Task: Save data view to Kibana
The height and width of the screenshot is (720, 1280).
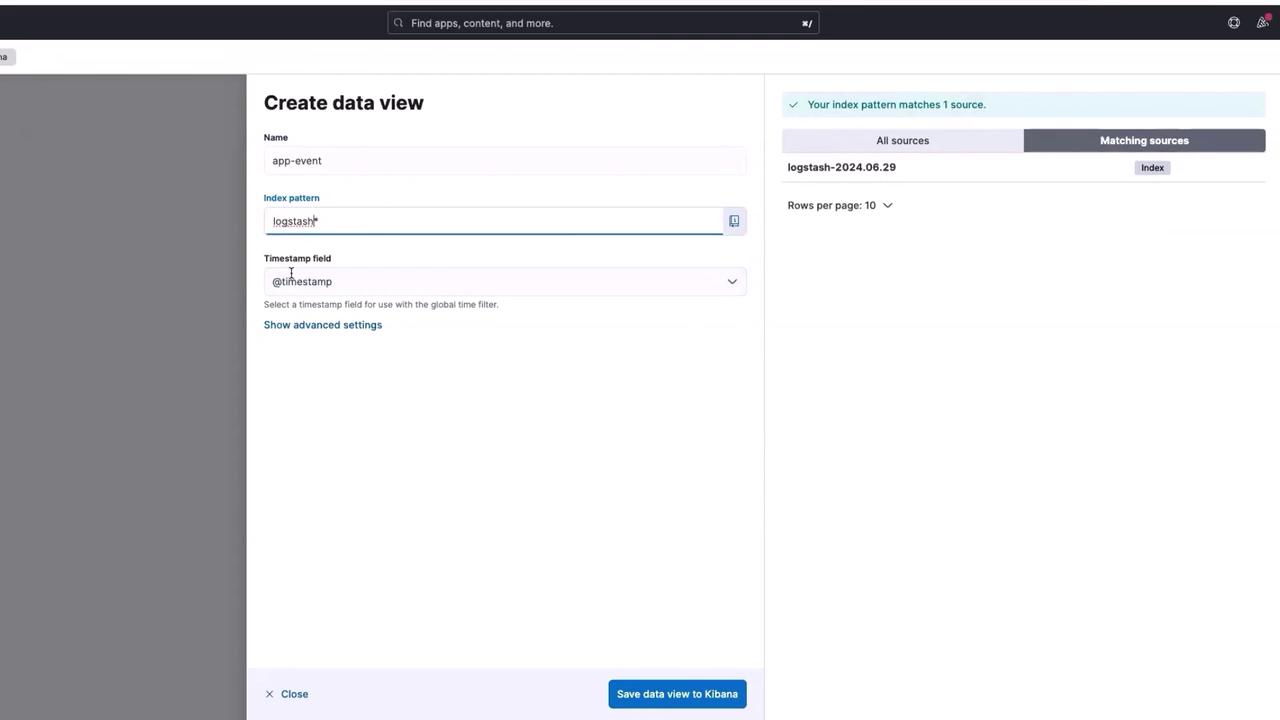Action: [x=677, y=694]
